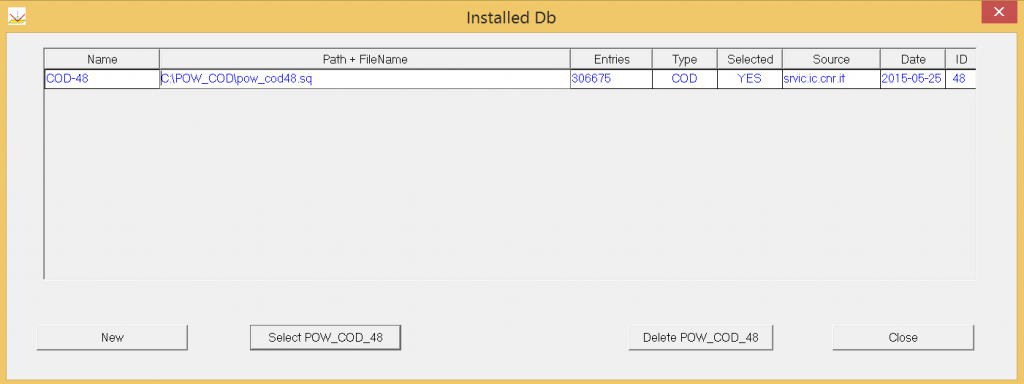Image resolution: width=1024 pixels, height=384 pixels.
Task: Click the Type column header
Action: pos(684,59)
